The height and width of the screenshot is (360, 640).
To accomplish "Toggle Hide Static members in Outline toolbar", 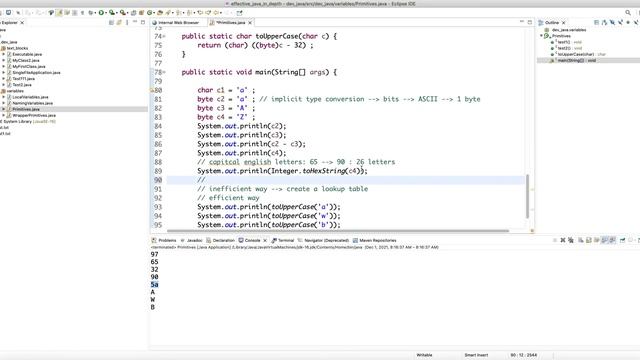I will (620, 22).
